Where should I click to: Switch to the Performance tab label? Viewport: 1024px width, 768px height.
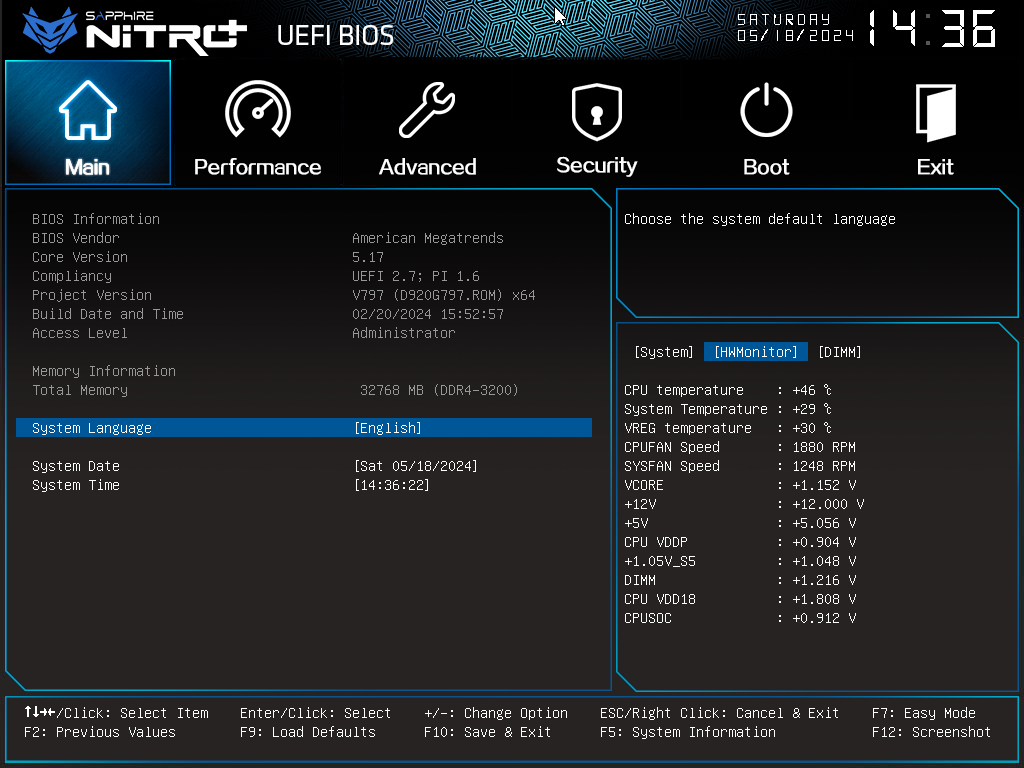point(257,167)
